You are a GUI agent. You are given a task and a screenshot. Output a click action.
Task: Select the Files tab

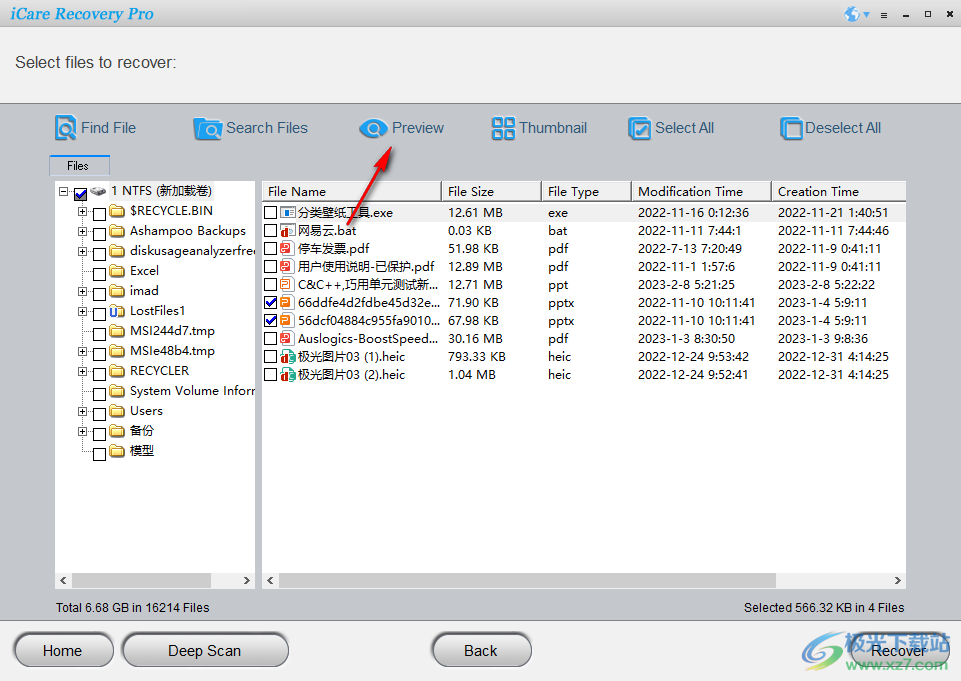coord(79,165)
